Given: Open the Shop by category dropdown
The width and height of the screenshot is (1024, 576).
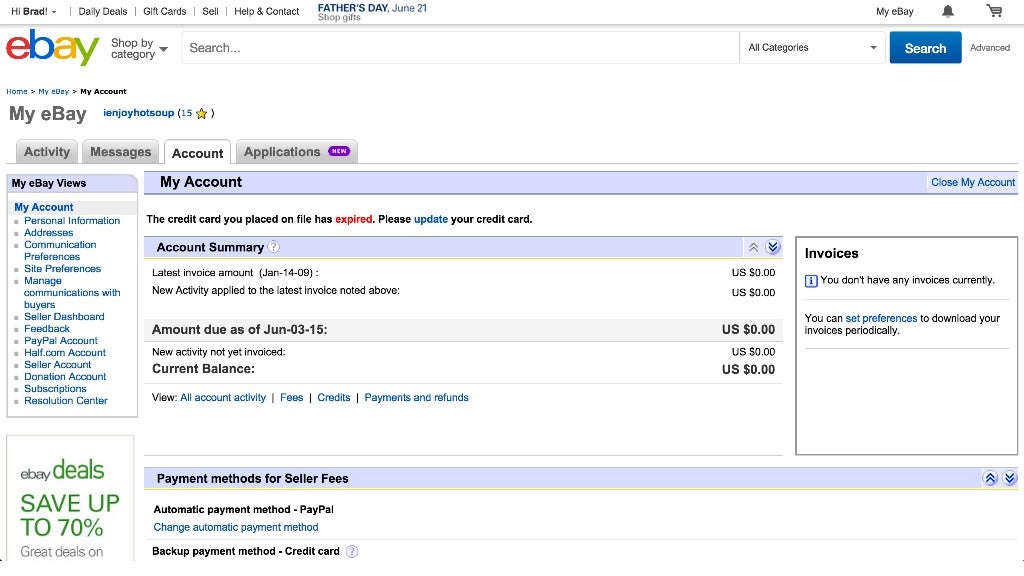Looking at the screenshot, I should pyautogui.click(x=139, y=48).
